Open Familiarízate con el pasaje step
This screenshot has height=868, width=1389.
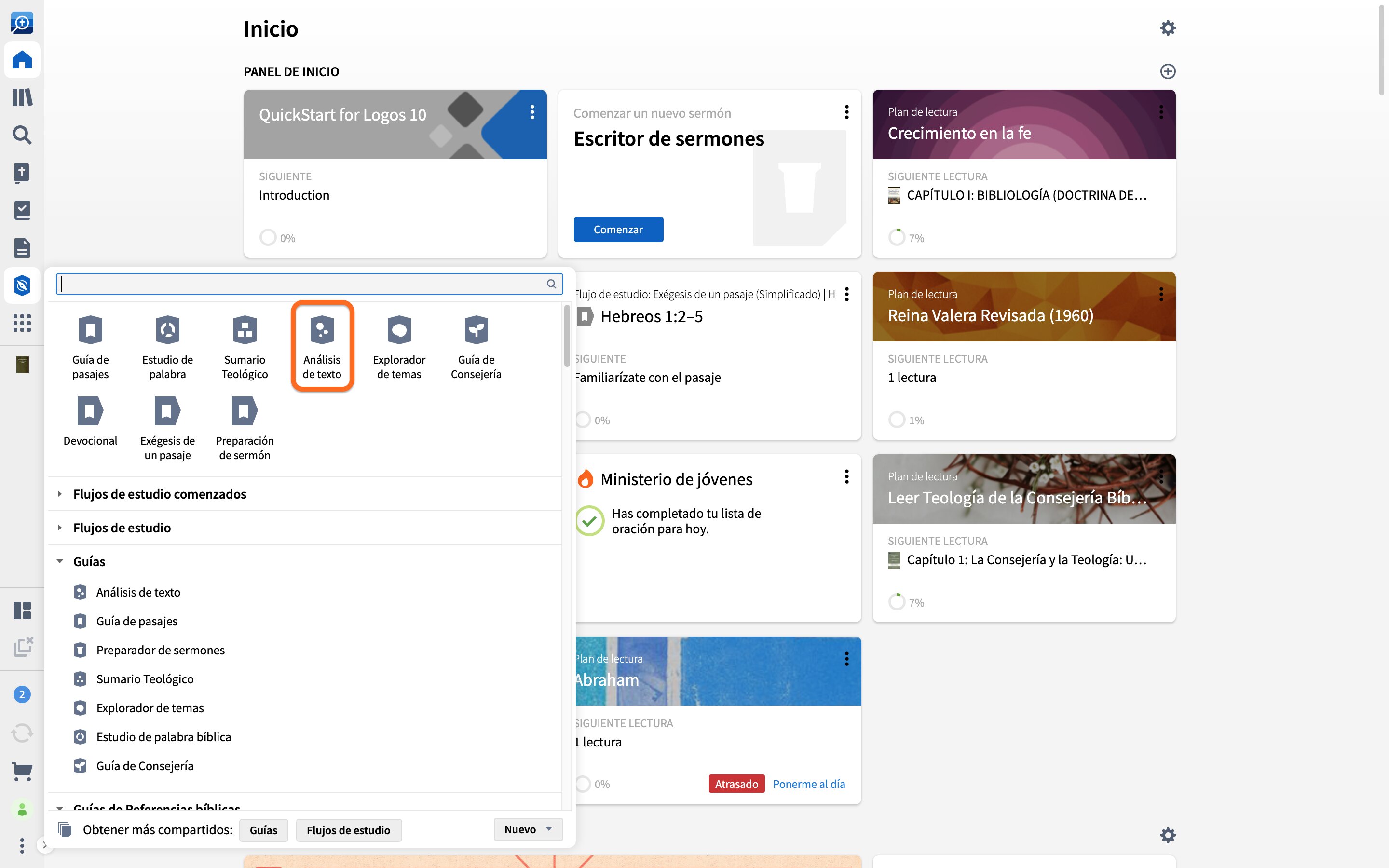pyautogui.click(x=648, y=378)
